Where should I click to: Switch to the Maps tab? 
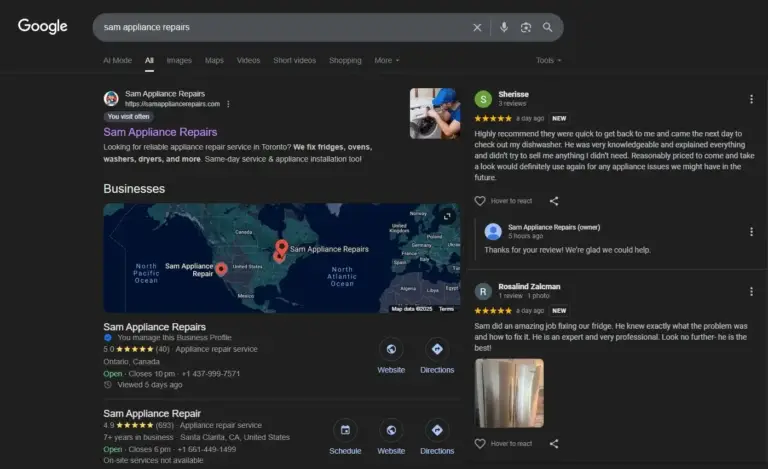tap(214, 60)
